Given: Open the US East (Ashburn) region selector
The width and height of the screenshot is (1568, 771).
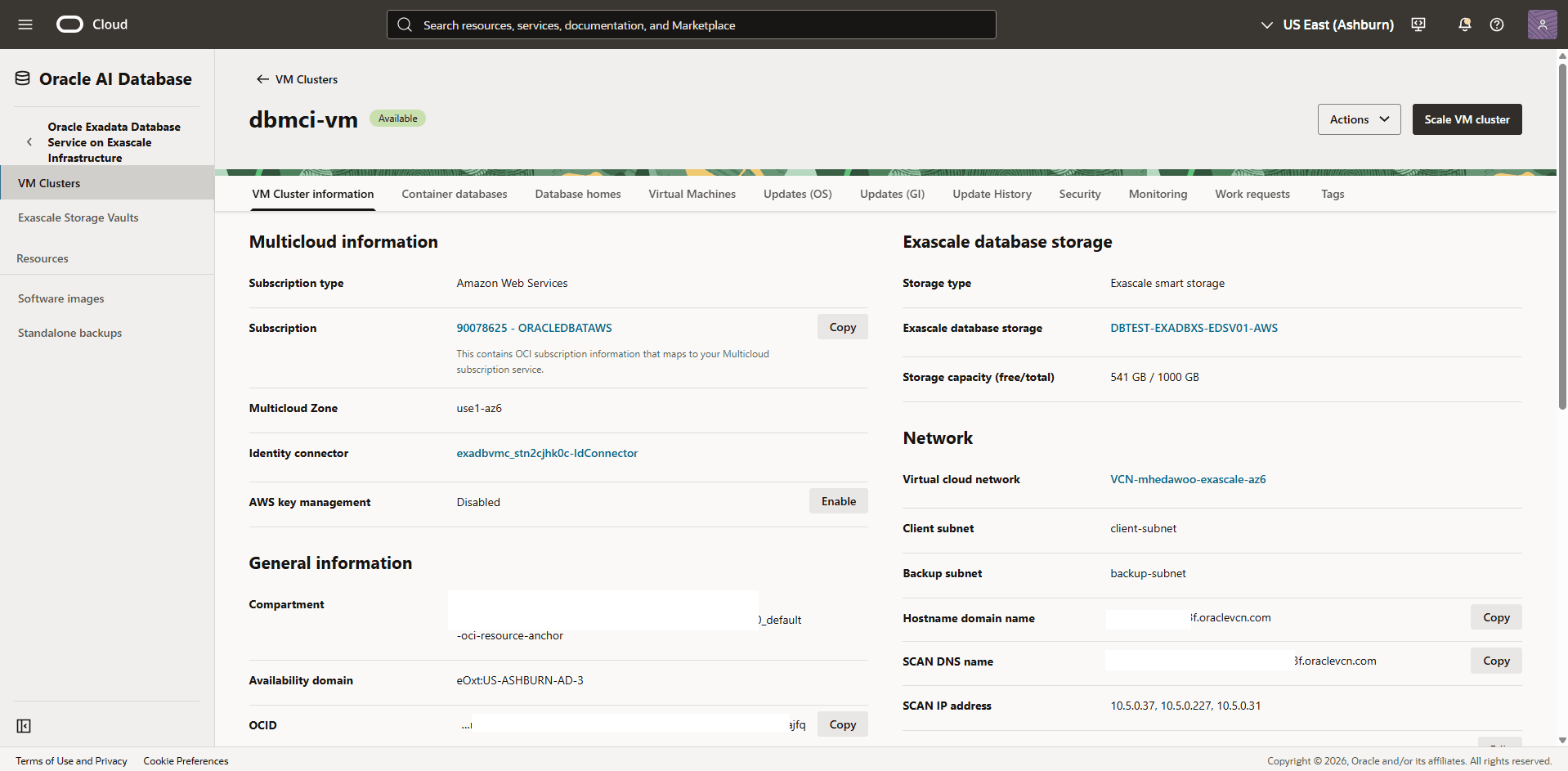Looking at the screenshot, I should click(x=1327, y=25).
